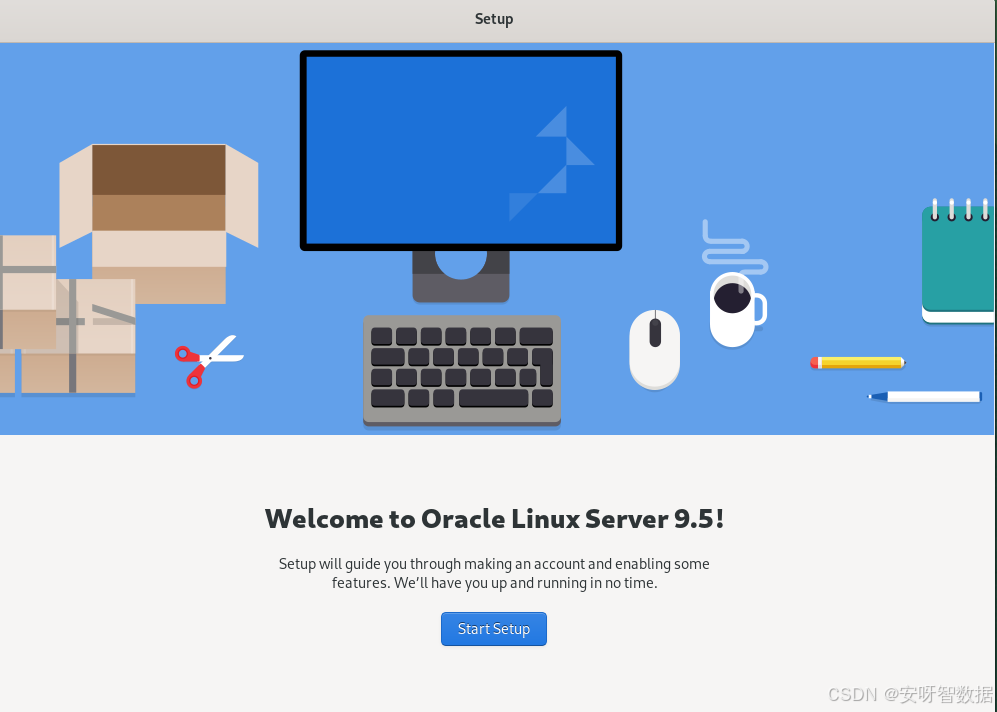
Task: Click the Setup title in header bar
Action: (x=494, y=19)
